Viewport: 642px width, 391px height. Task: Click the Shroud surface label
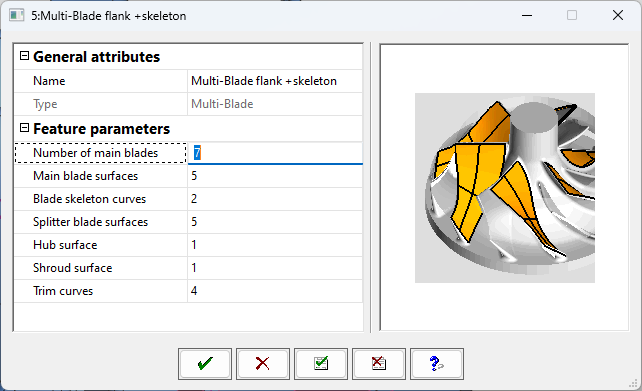tap(72, 268)
